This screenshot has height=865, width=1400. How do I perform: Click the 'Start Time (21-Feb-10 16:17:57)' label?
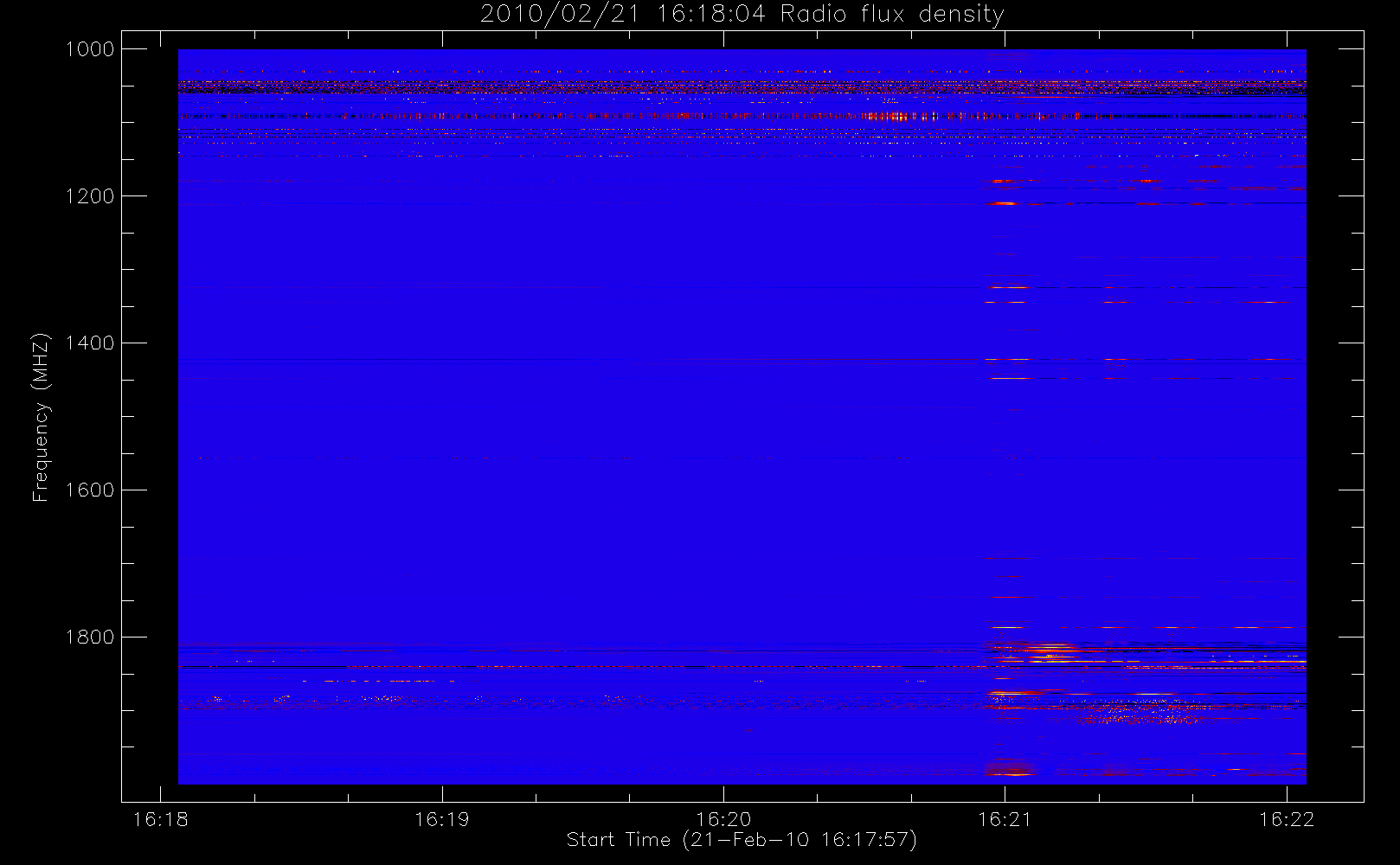click(742, 840)
